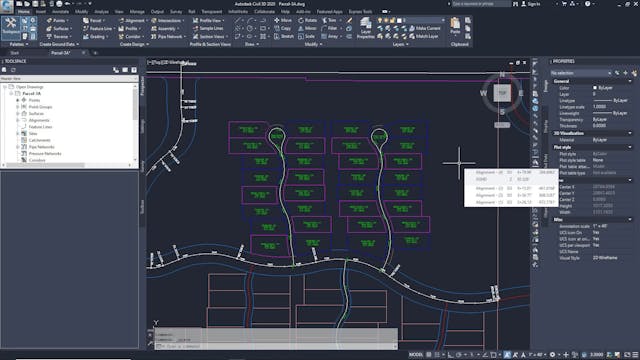Click the Feature Line tool
The image size is (640, 360).
[98, 29]
